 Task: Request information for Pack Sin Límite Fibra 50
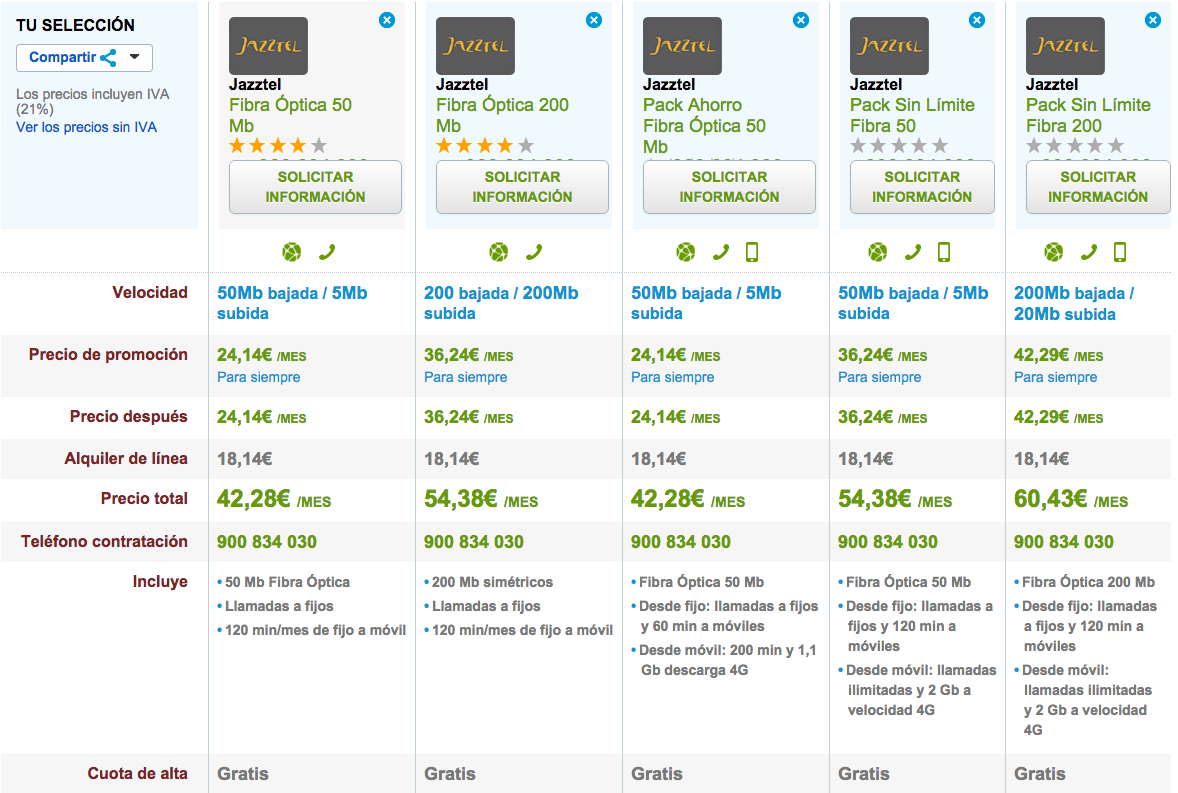point(923,187)
